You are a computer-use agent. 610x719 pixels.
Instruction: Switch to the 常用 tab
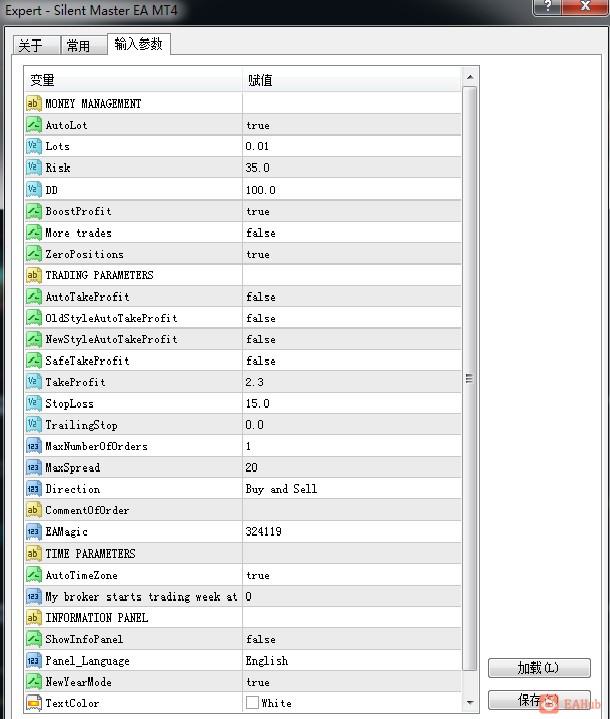[84, 45]
